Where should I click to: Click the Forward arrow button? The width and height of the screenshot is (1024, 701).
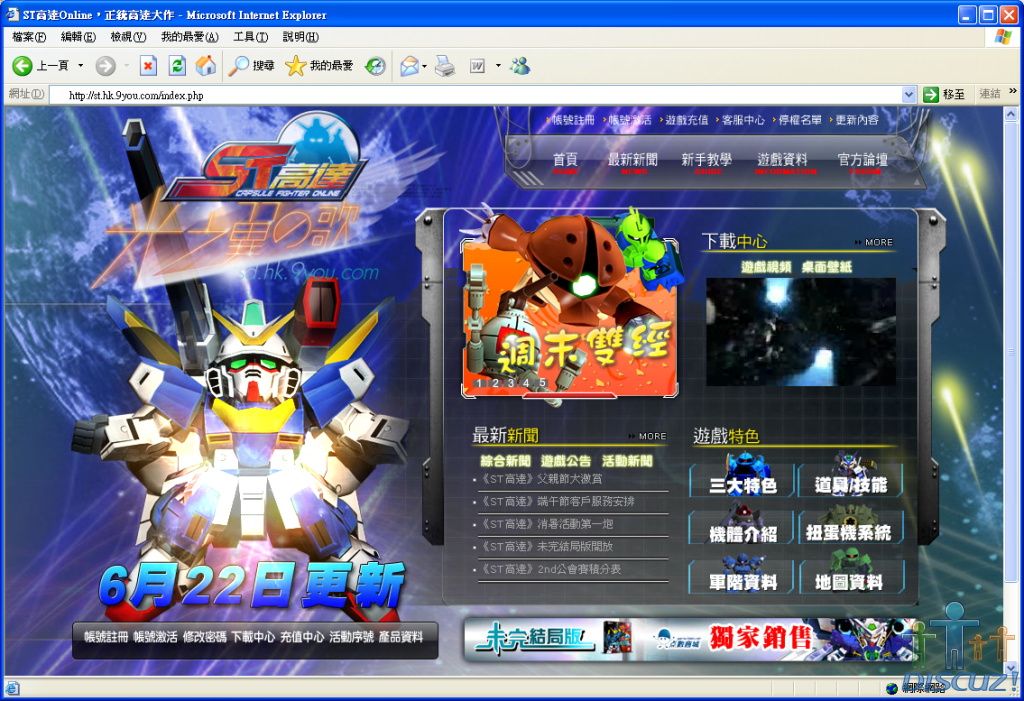click(x=106, y=65)
